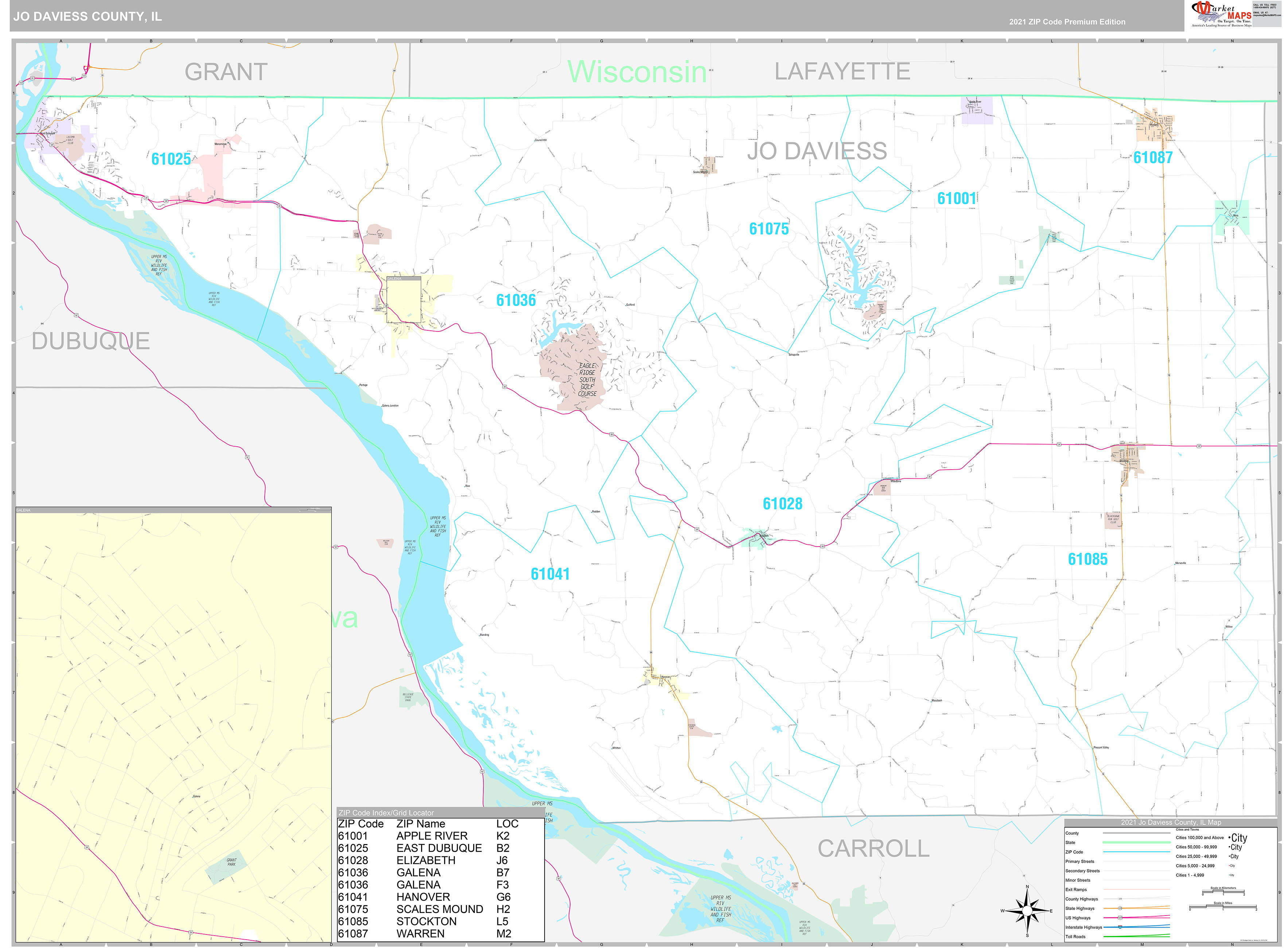Select the large JO DAVIESS county label
The width and height of the screenshot is (1288, 948).
(817, 151)
